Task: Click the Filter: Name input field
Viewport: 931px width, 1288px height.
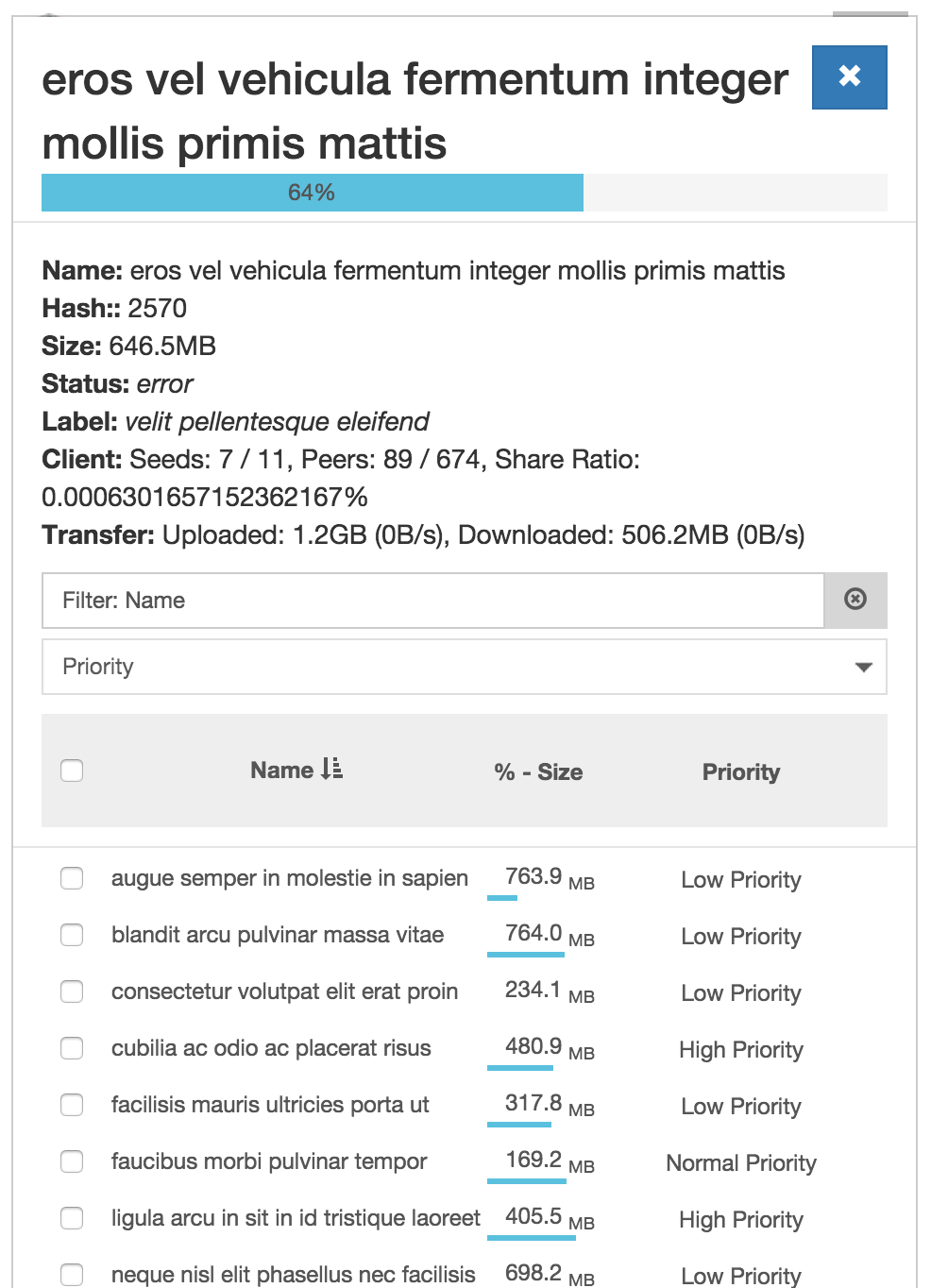Action: [x=432, y=600]
